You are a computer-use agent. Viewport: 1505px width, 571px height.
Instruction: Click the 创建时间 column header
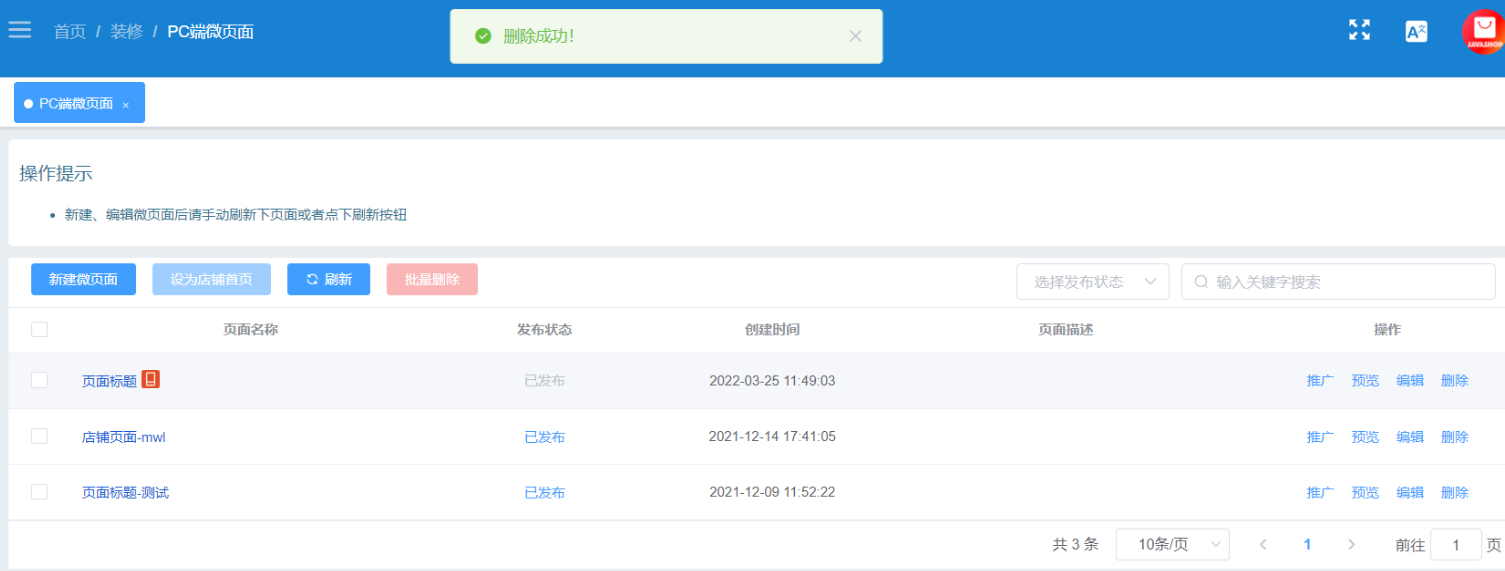coord(772,330)
